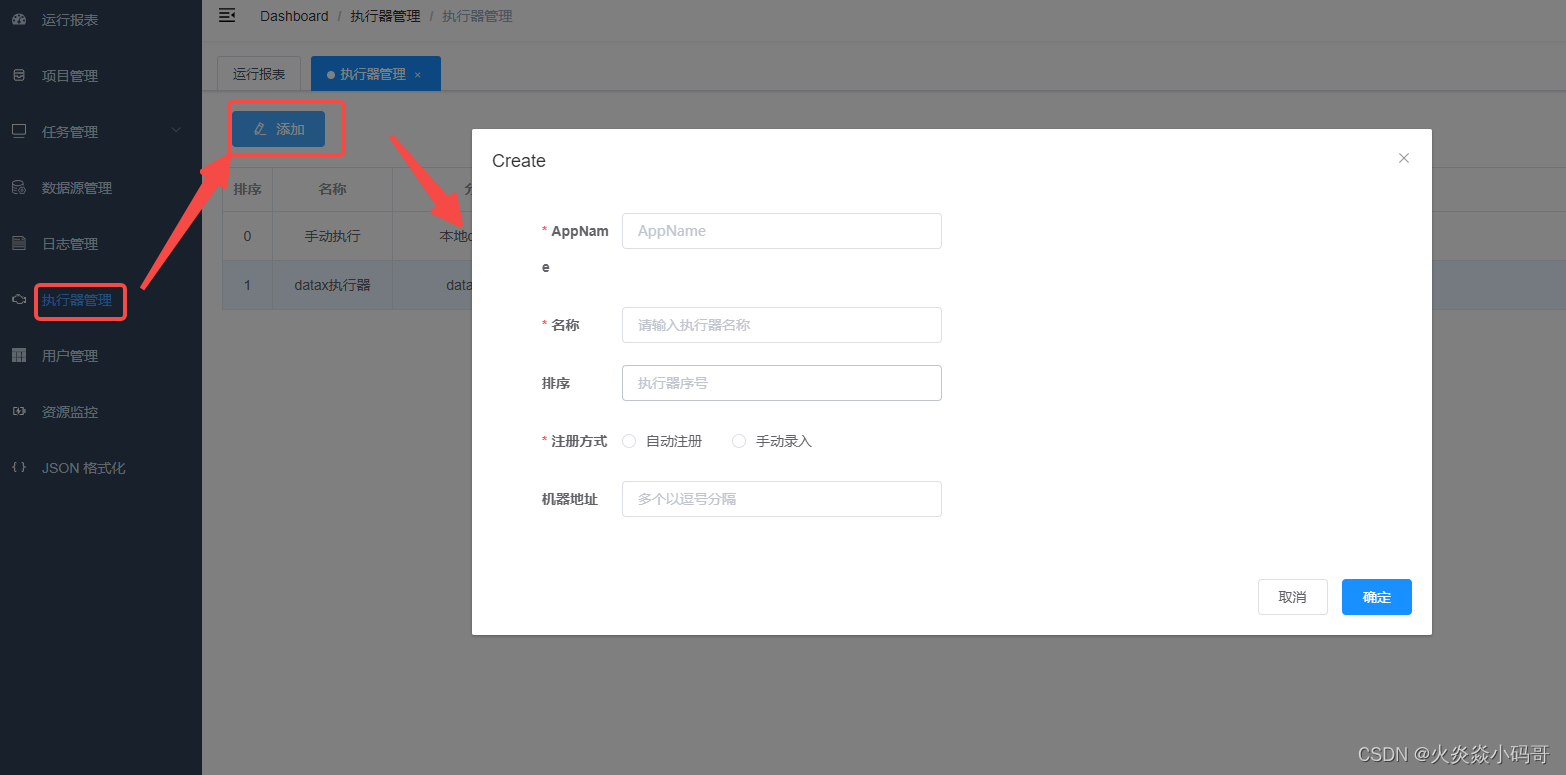The image size is (1566, 775).
Task: Click the 执行器管理 sidebar icon
Action: [19, 299]
